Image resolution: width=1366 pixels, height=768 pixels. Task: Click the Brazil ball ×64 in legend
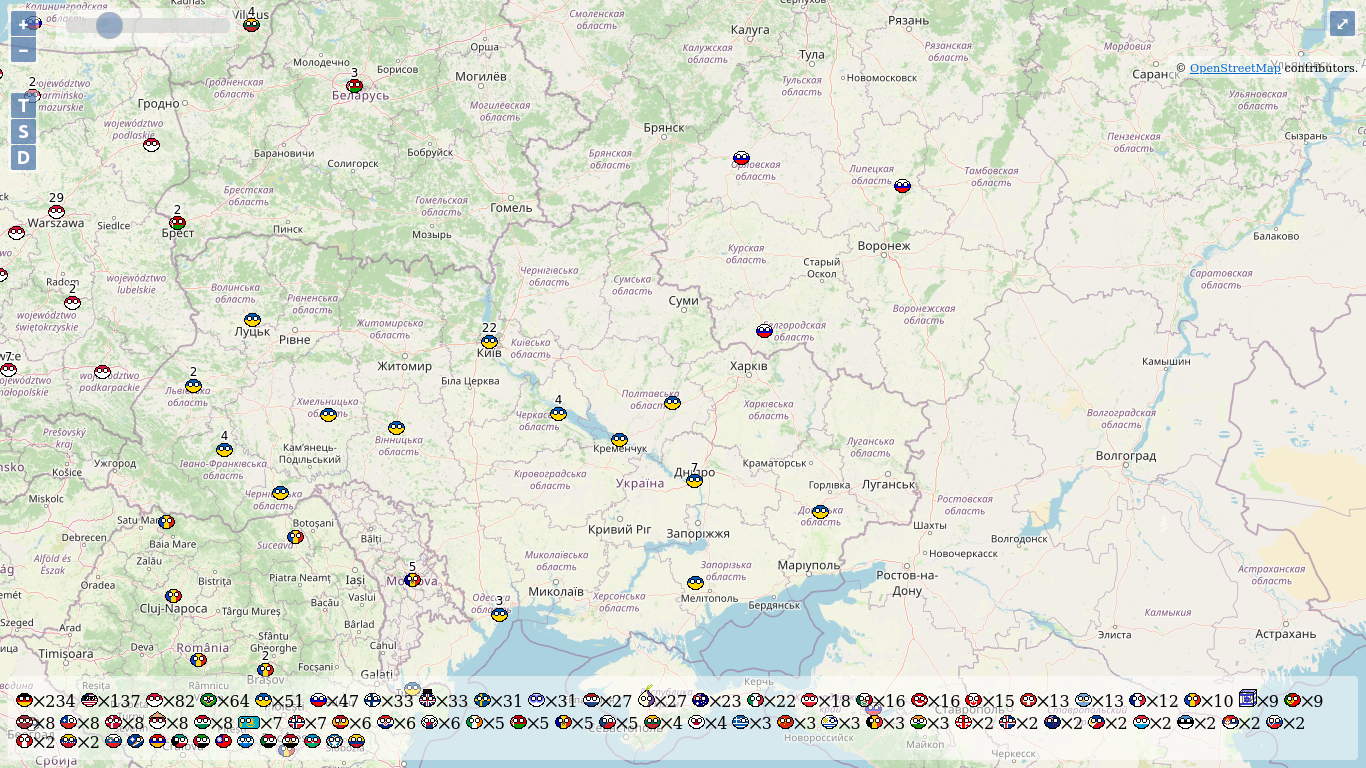208,701
